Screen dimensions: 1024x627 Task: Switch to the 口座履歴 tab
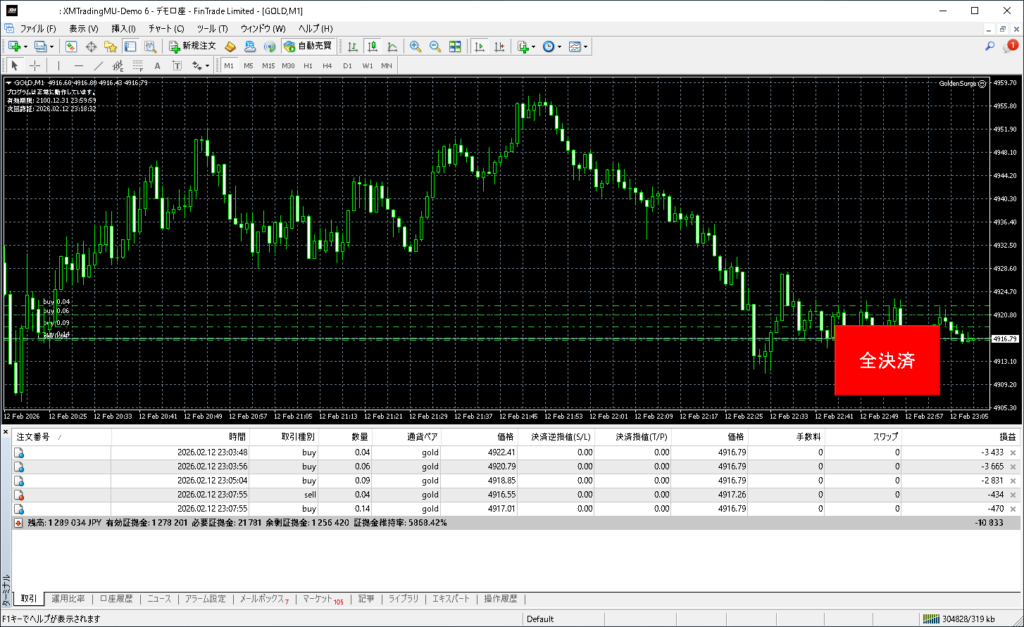click(x=116, y=599)
